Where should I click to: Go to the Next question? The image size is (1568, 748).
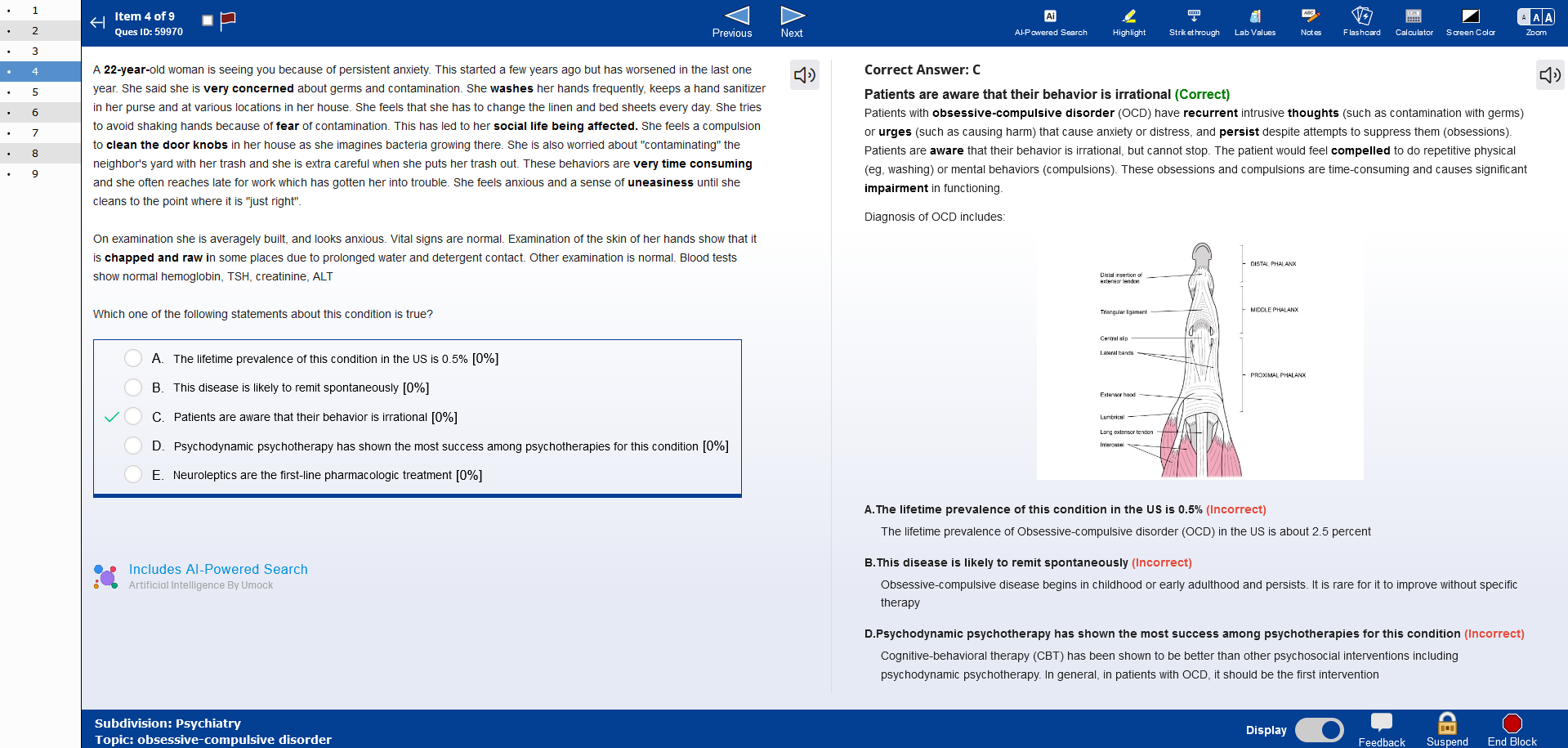tap(792, 22)
